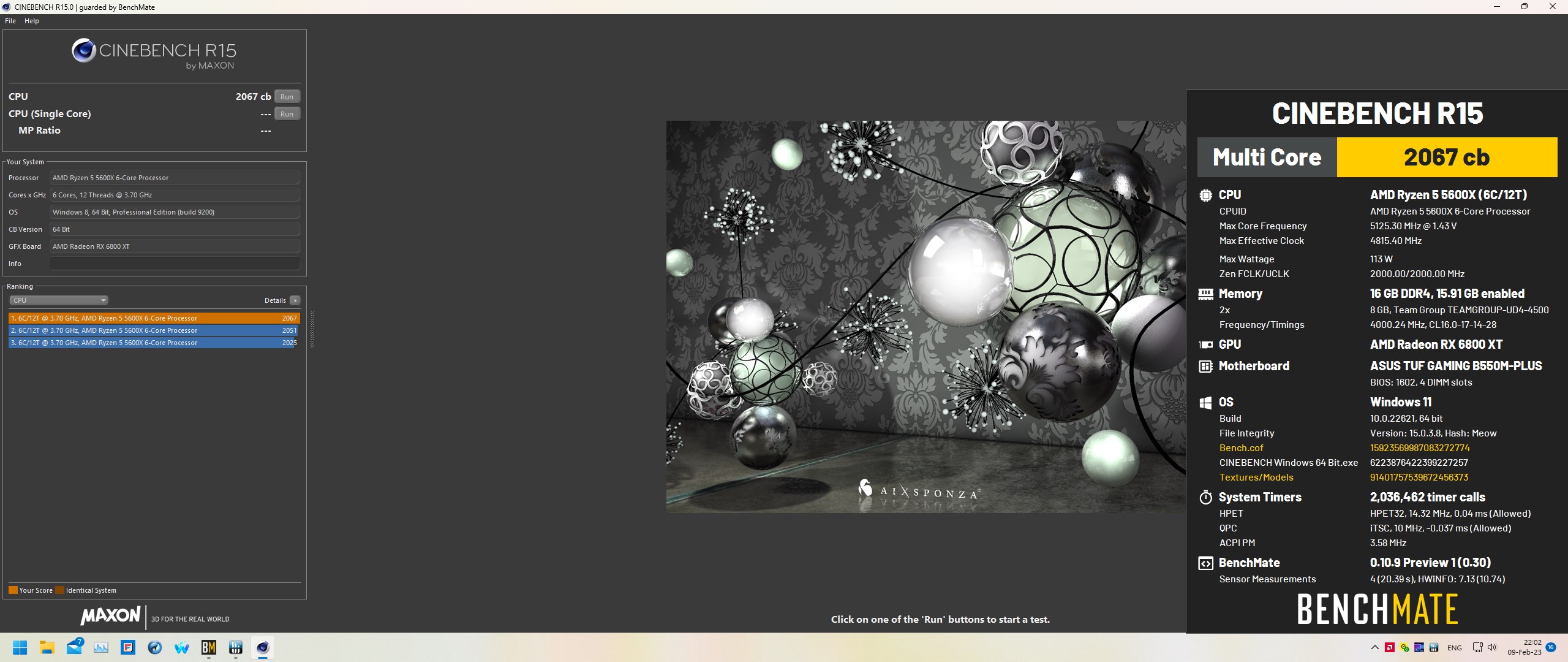
Task: Click the yellow checkmark tray icon
Action: point(1404,647)
